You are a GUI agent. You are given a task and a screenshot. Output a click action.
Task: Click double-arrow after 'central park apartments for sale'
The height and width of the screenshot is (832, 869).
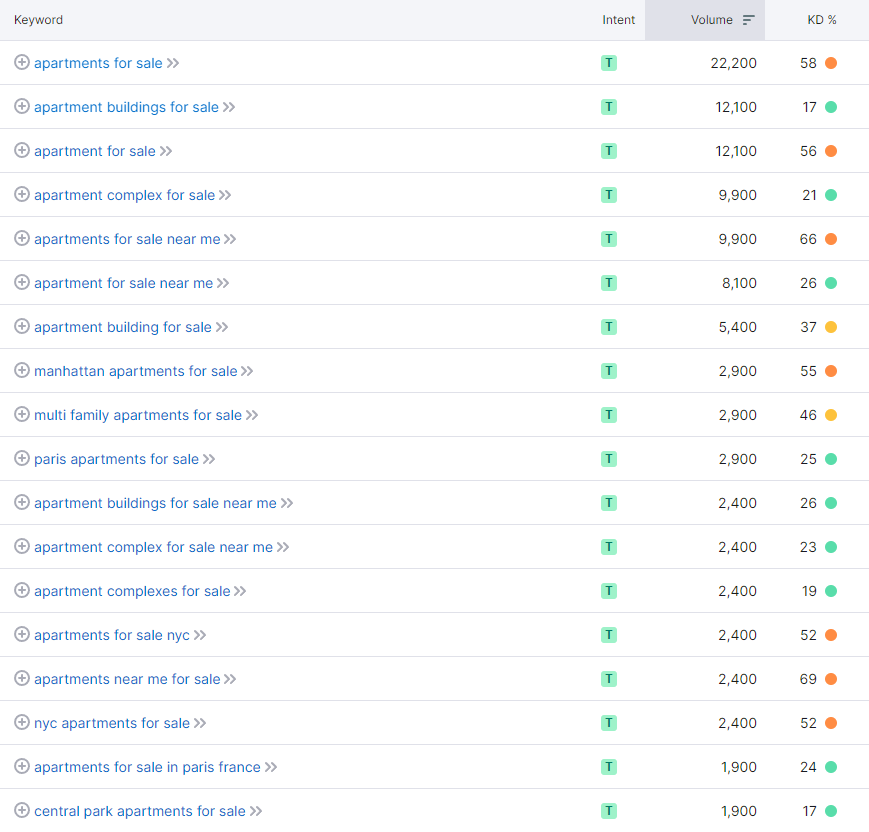click(255, 811)
